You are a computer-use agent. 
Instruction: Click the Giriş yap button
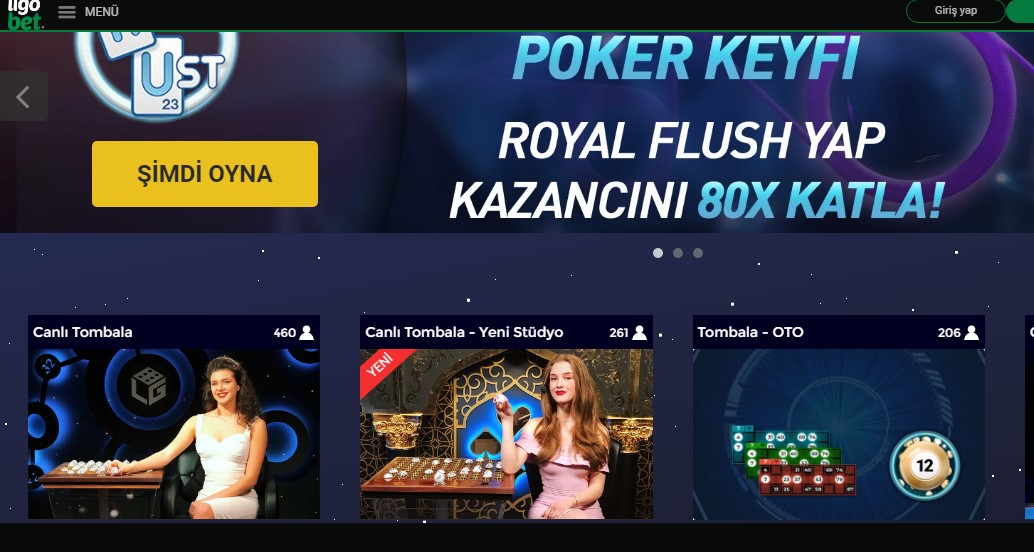coord(956,11)
